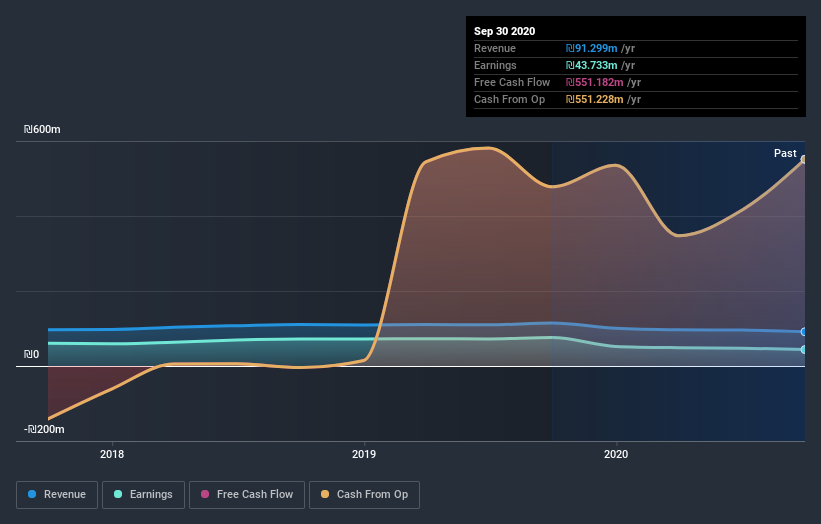Click the pink Free Cash Flow legend dot
The width and height of the screenshot is (821, 524).
pyautogui.click(x=205, y=494)
